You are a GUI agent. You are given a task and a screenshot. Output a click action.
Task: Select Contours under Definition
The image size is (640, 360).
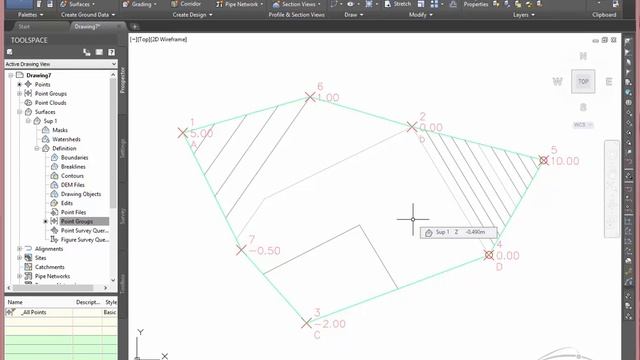[72, 176]
